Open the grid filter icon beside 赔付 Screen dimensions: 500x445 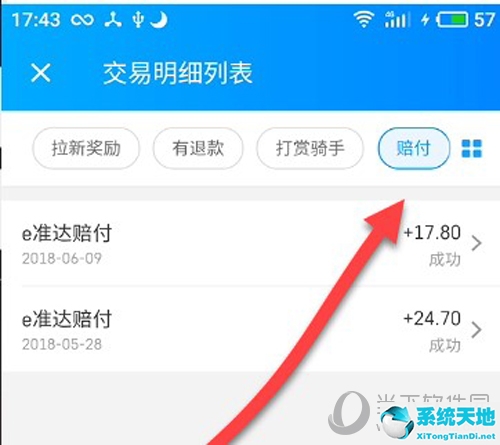tap(471, 148)
